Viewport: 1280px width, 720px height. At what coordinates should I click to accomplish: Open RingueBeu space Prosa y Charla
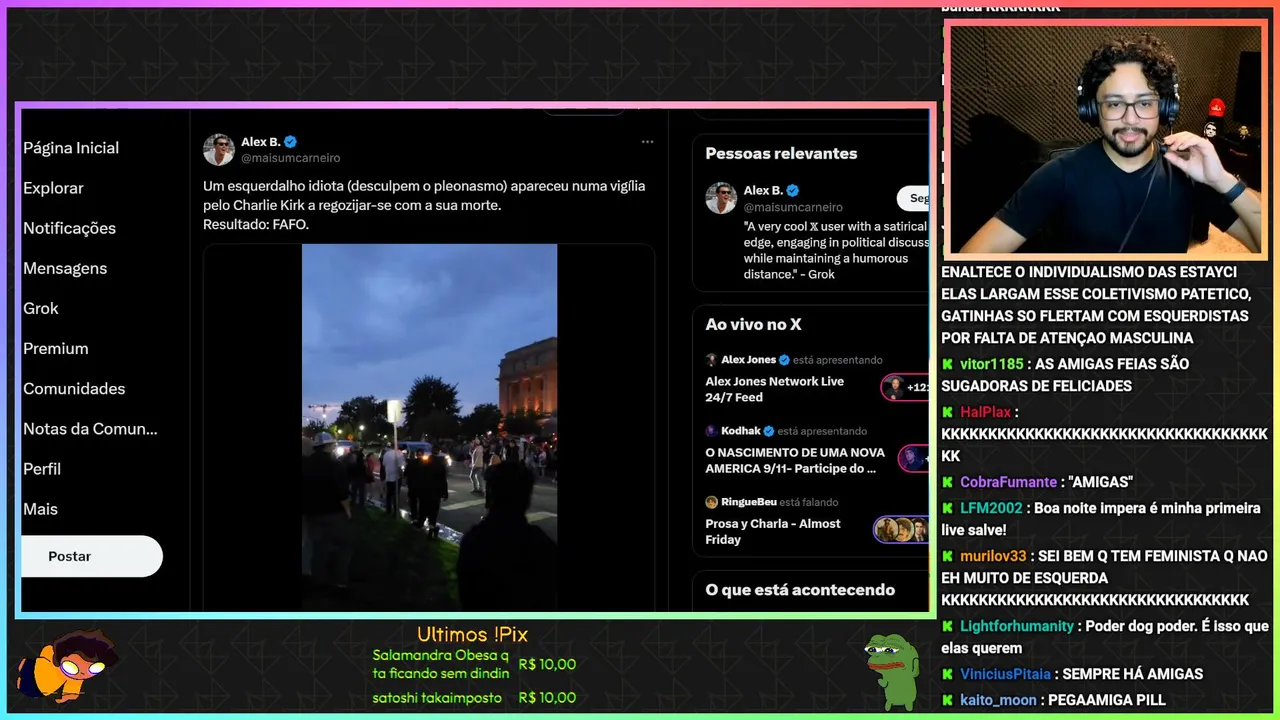[773, 531]
